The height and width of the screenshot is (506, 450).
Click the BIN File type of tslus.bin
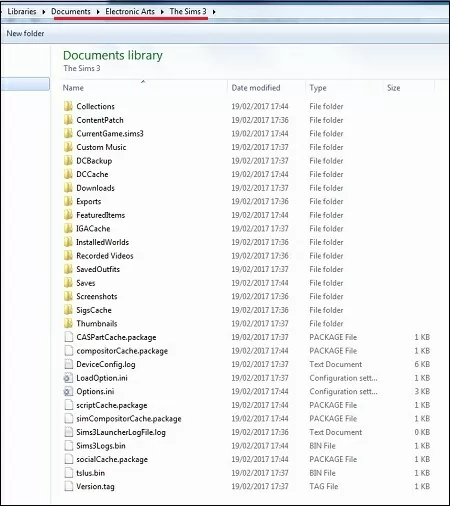click(322, 473)
